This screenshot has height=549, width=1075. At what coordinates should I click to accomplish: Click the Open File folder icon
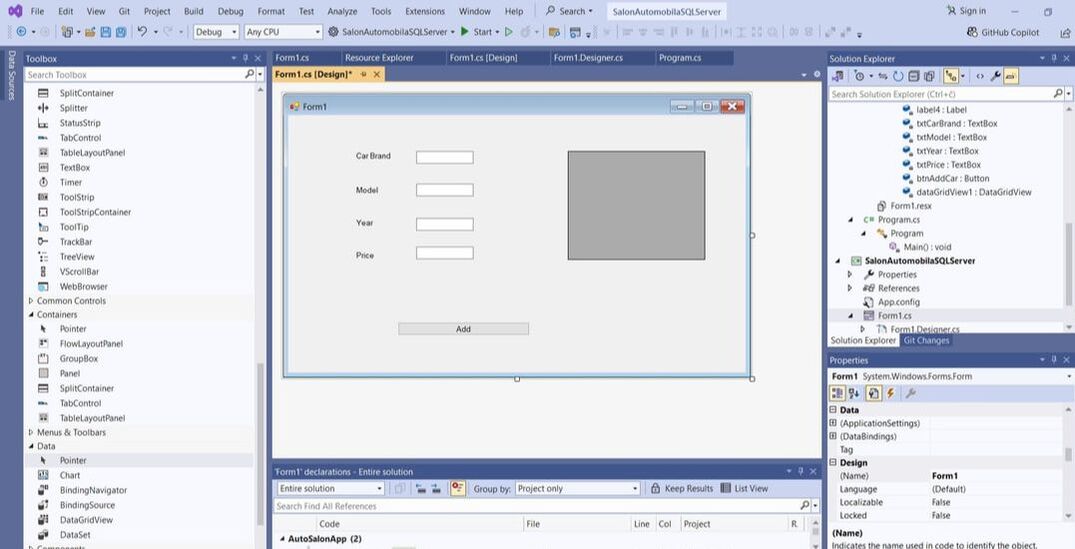tap(90, 32)
